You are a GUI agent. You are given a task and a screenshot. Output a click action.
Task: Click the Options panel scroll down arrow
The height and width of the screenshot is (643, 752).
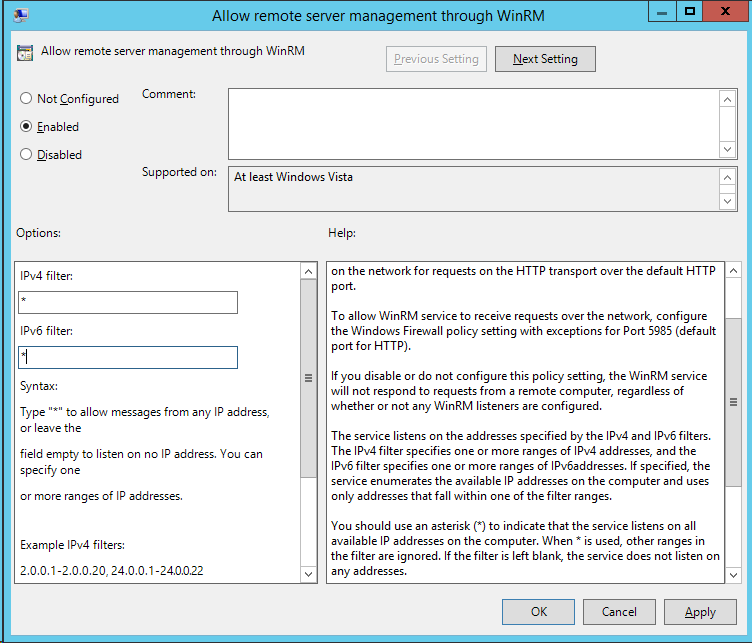(x=308, y=574)
